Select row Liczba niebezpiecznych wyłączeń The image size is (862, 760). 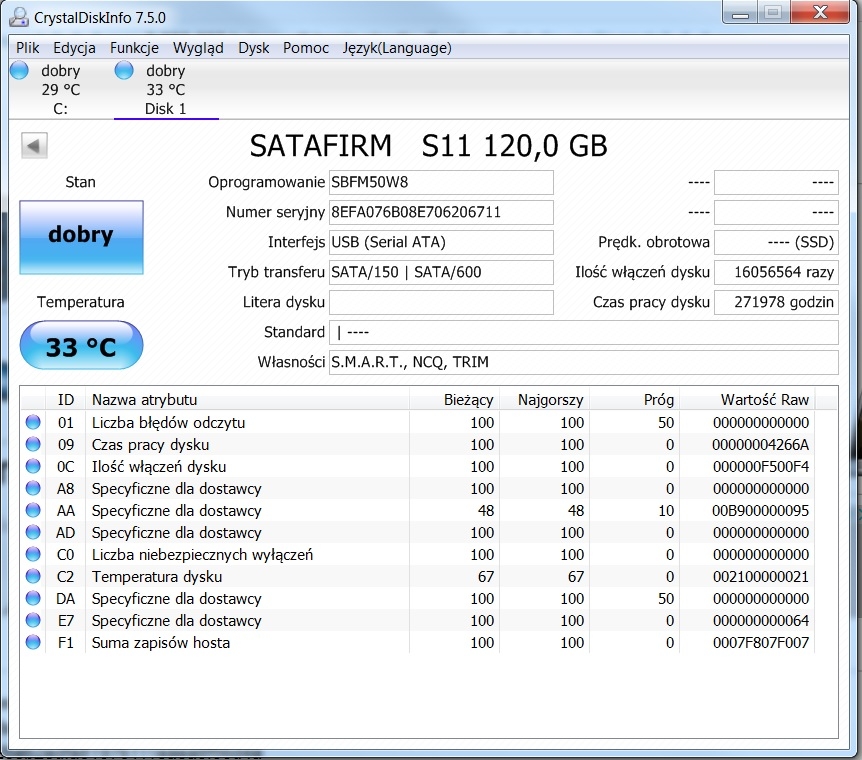tap(418, 554)
